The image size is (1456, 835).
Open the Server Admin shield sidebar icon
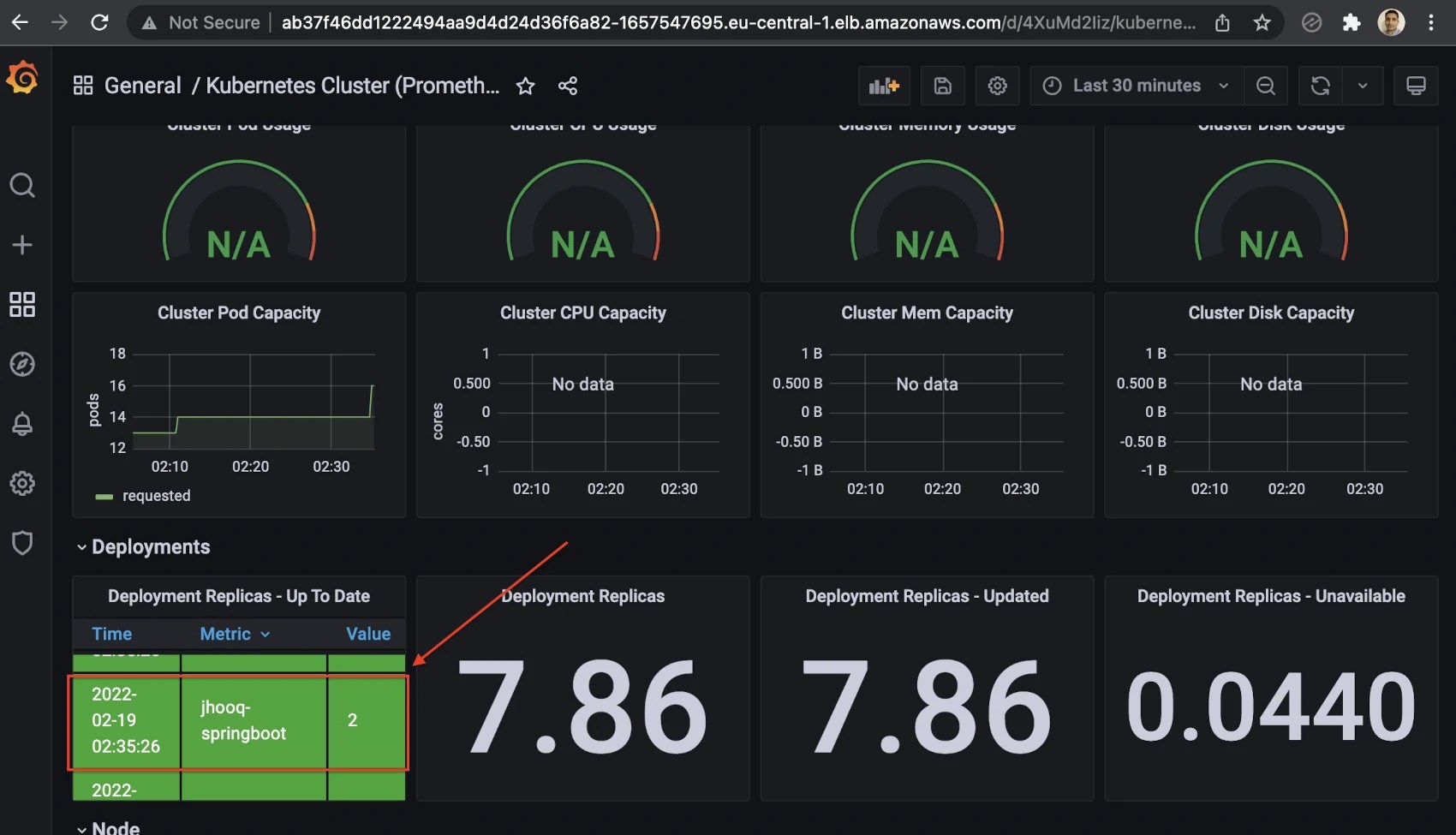point(21,543)
